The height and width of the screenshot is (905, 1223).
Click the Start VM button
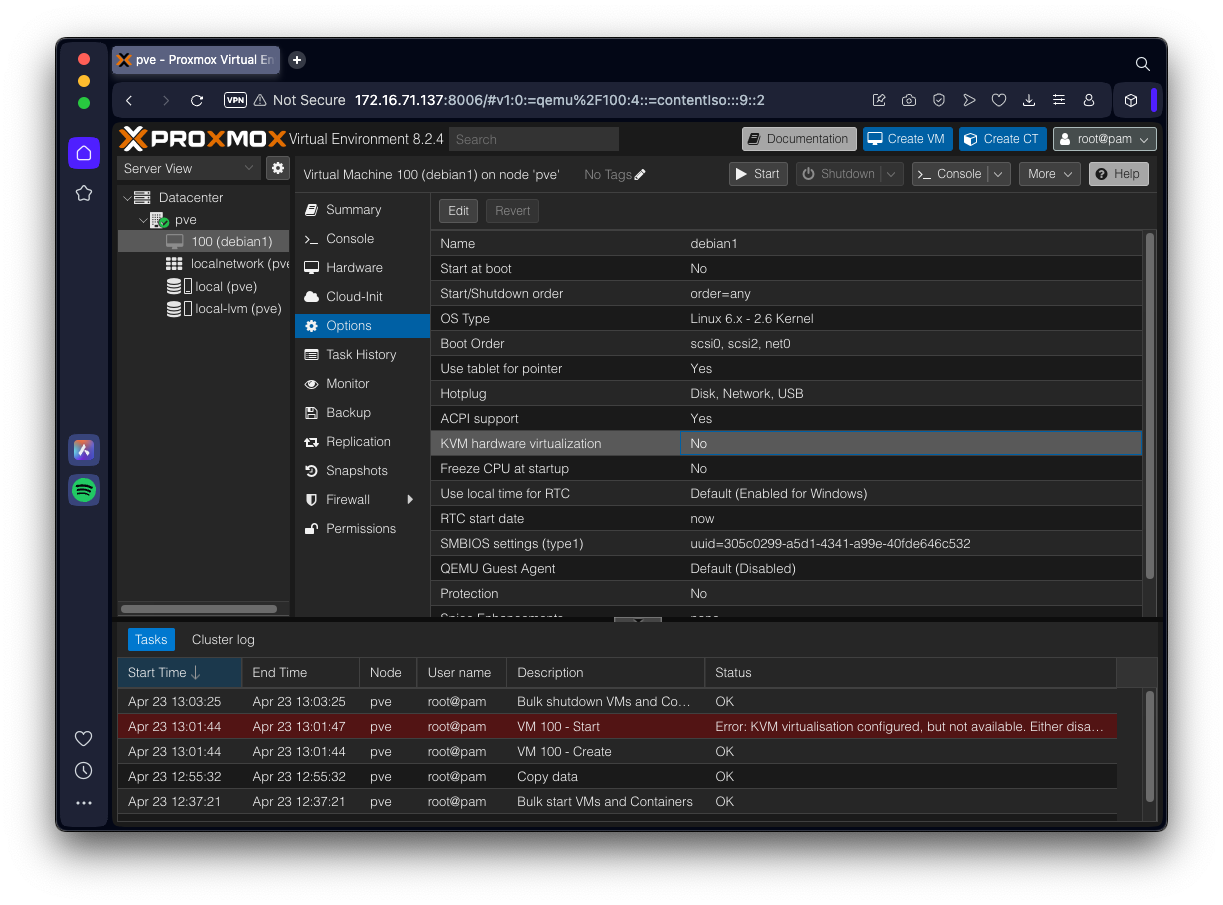(x=757, y=174)
